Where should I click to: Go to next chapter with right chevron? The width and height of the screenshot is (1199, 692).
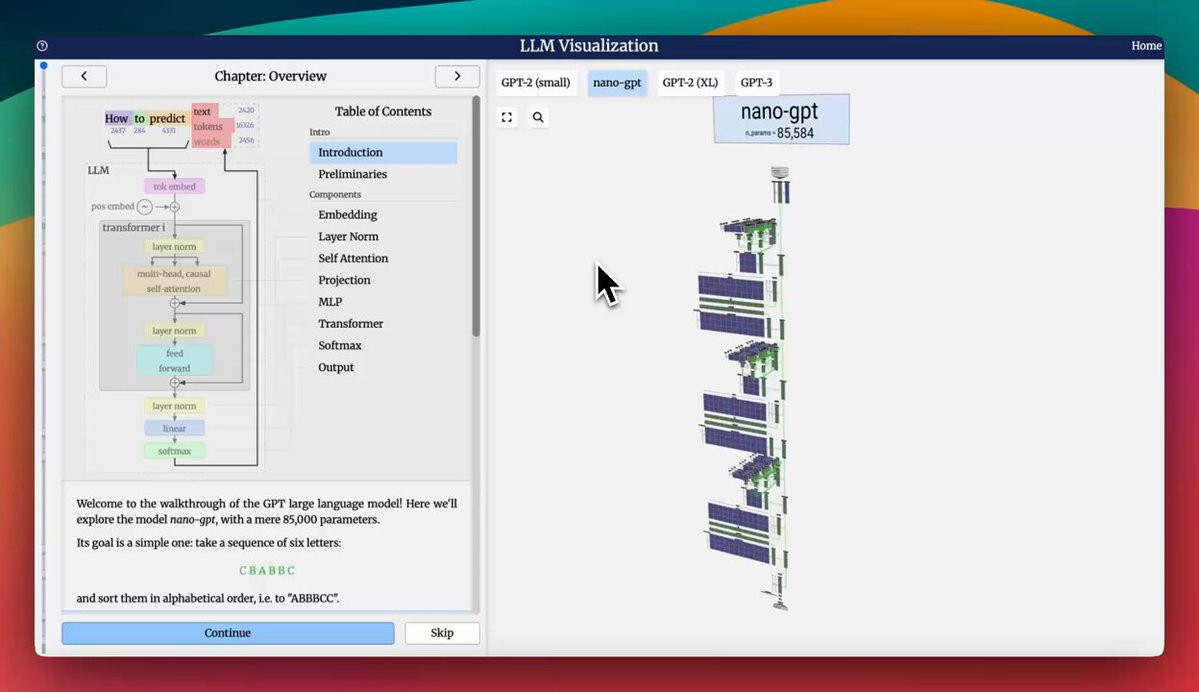point(457,76)
